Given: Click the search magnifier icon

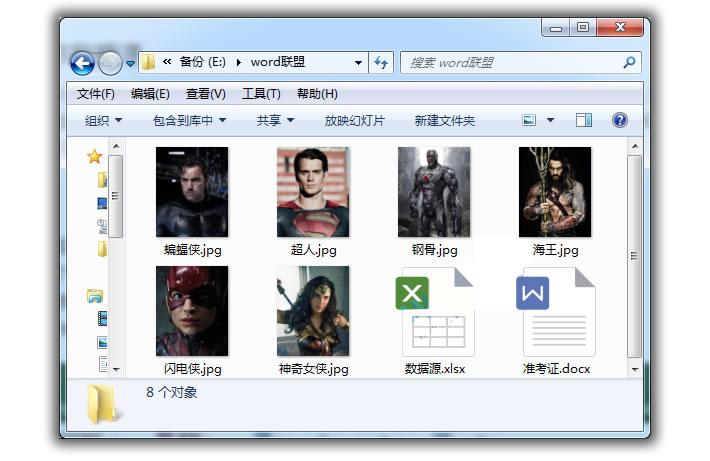Looking at the screenshot, I should click(629, 62).
